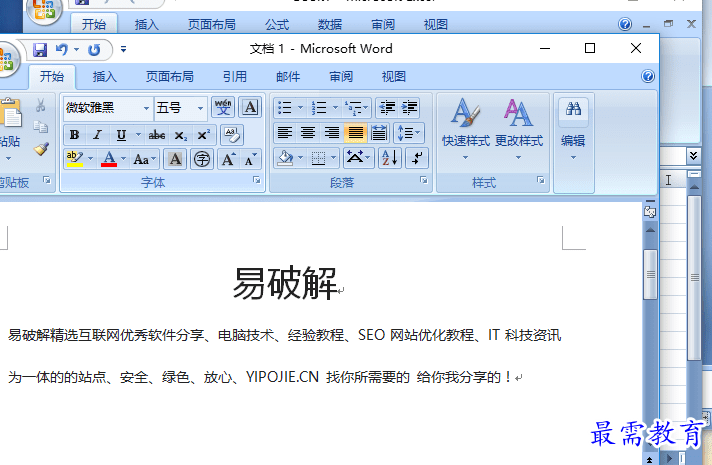The height and width of the screenshot is (465, 712).
Task: Click the Cut scissors icon
Action: 40,105
